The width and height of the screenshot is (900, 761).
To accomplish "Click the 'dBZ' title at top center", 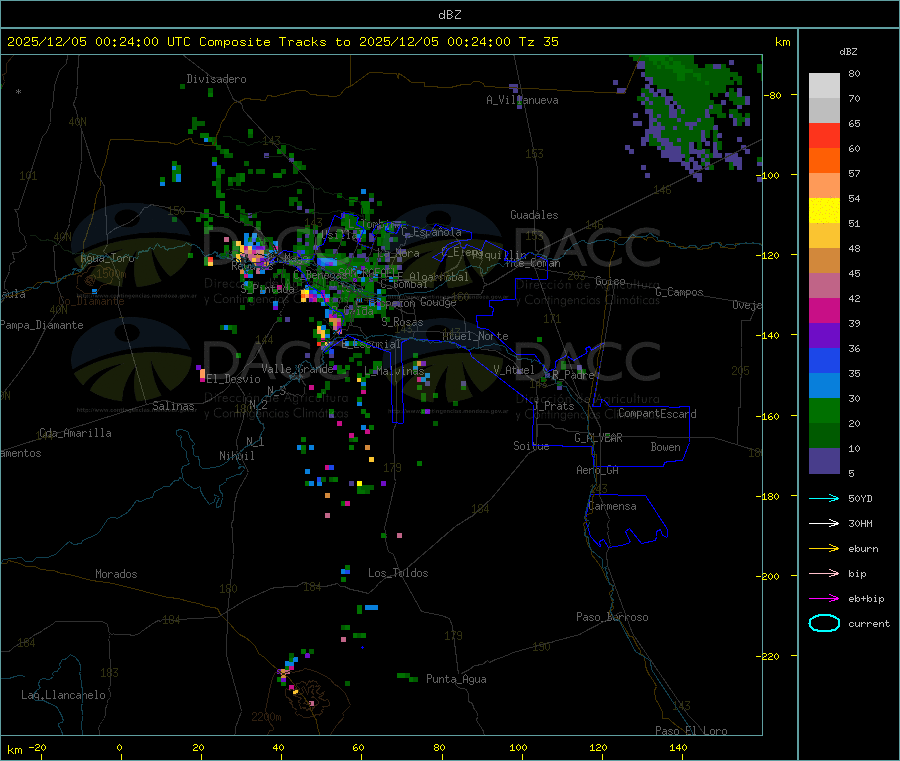I will 449,15.
